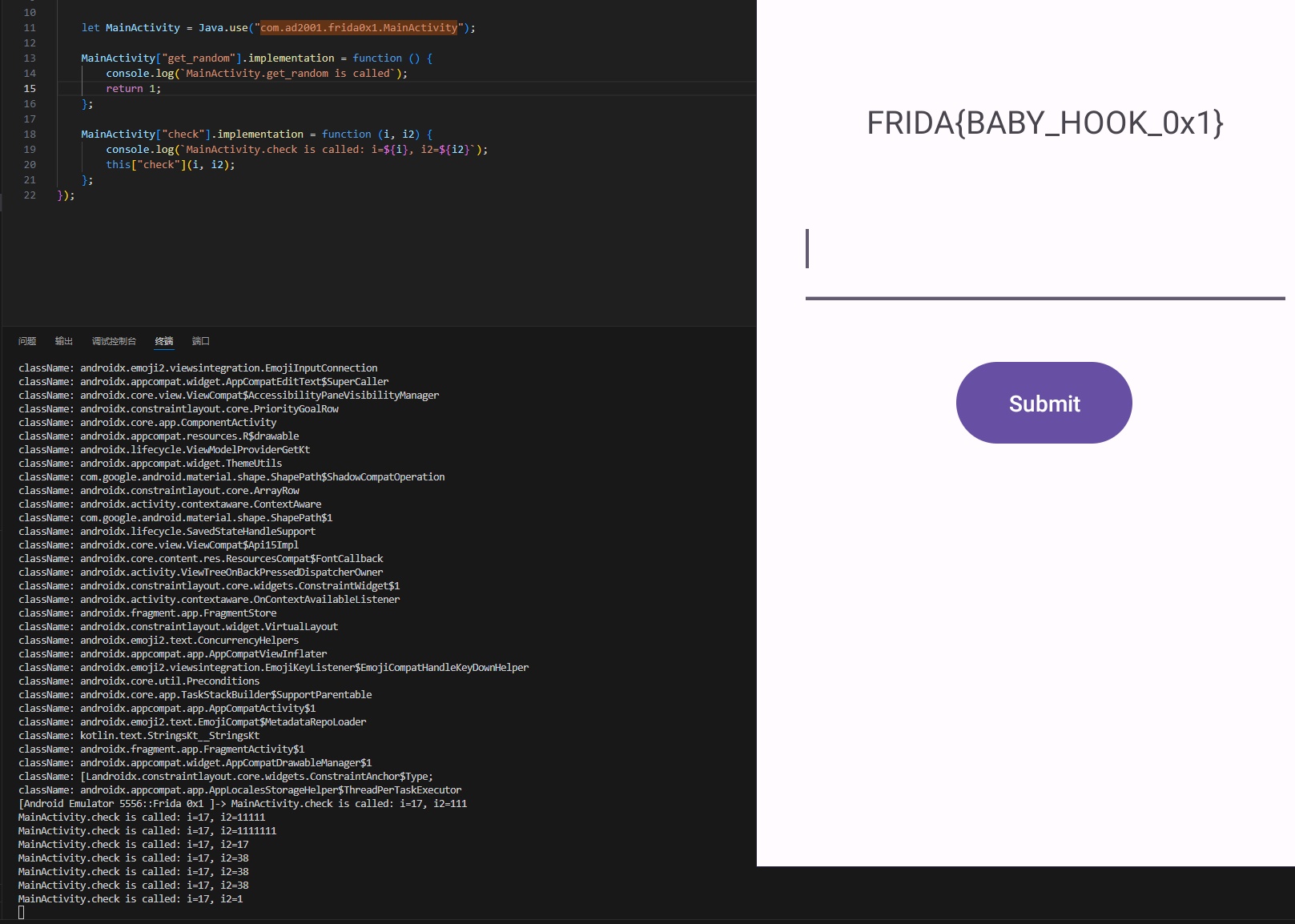Place cursor on the "return 1;" statement
This screenshot has height=924, width=1295.
pyautogui.click(x=133, y=89)
